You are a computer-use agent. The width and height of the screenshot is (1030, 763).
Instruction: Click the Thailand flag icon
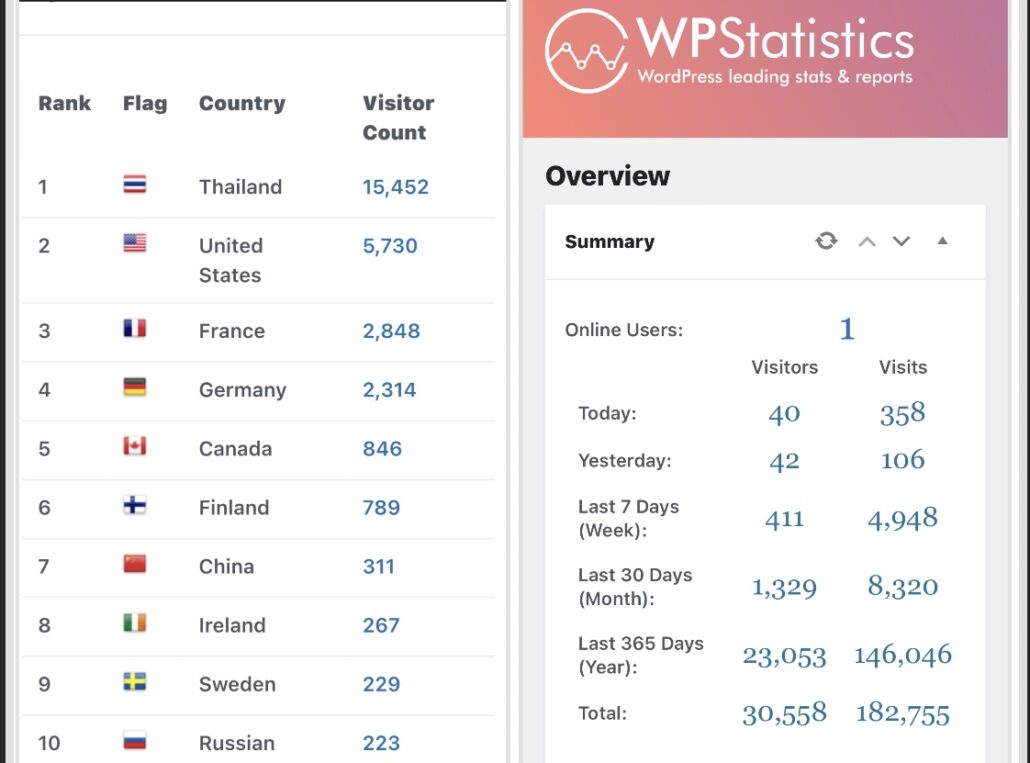[135, 185]
